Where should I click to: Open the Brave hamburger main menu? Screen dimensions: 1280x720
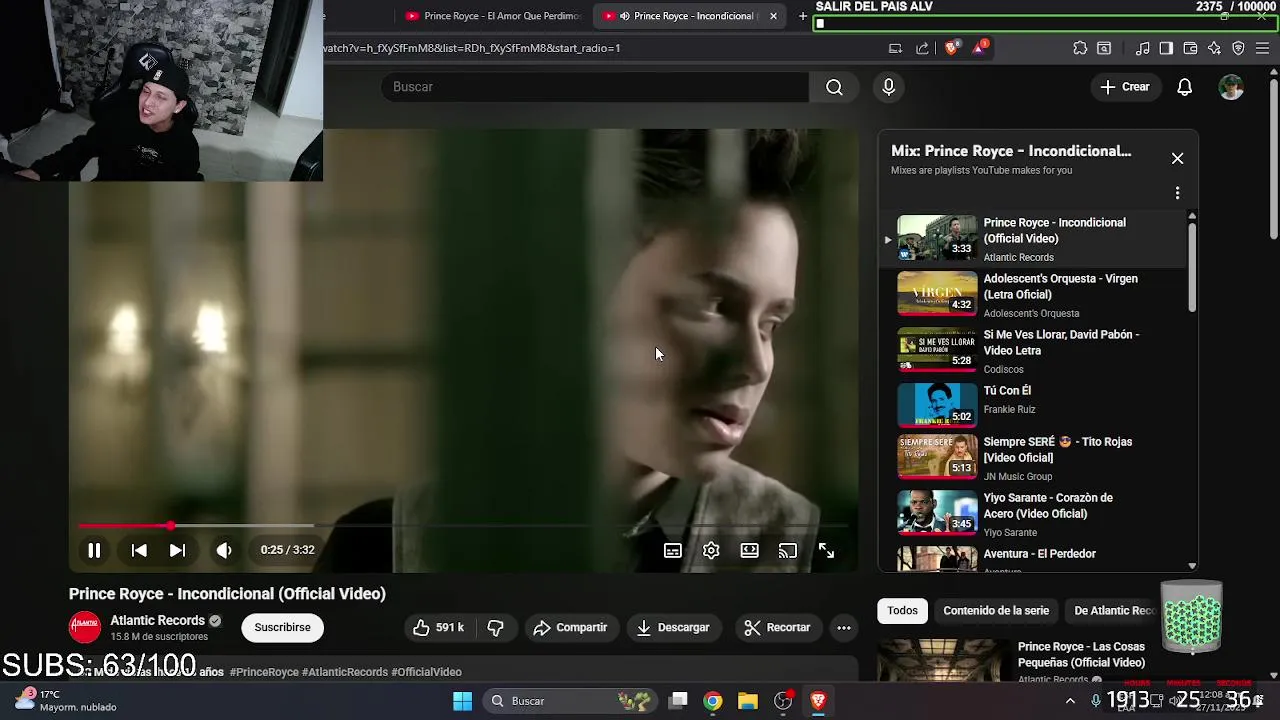tap(1262, 48)
